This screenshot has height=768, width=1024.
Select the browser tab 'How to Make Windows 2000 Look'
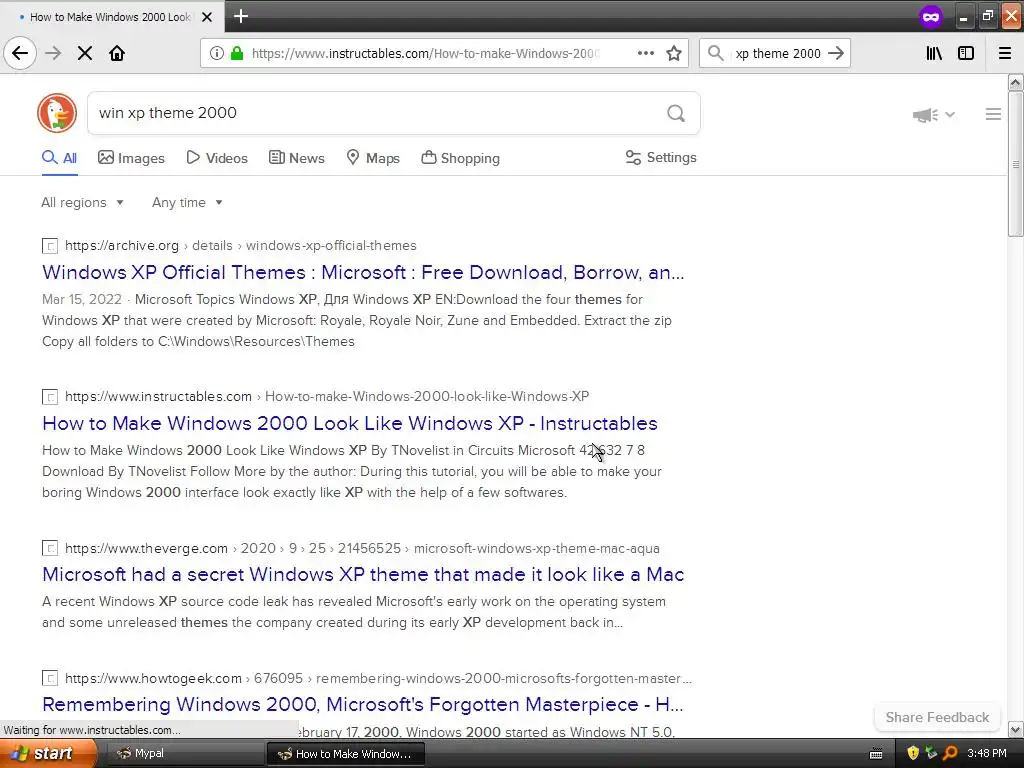click(x=112, y=17)
